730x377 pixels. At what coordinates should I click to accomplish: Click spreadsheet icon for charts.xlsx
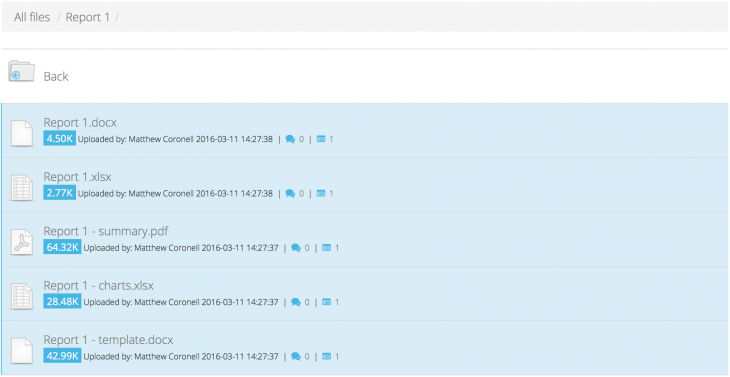click(x=22, y=296)
